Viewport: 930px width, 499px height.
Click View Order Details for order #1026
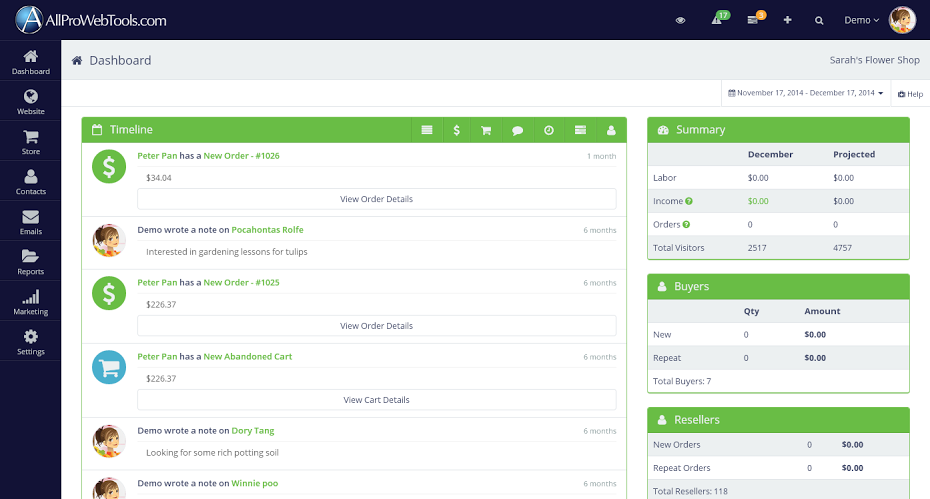[x=376, y=199]
